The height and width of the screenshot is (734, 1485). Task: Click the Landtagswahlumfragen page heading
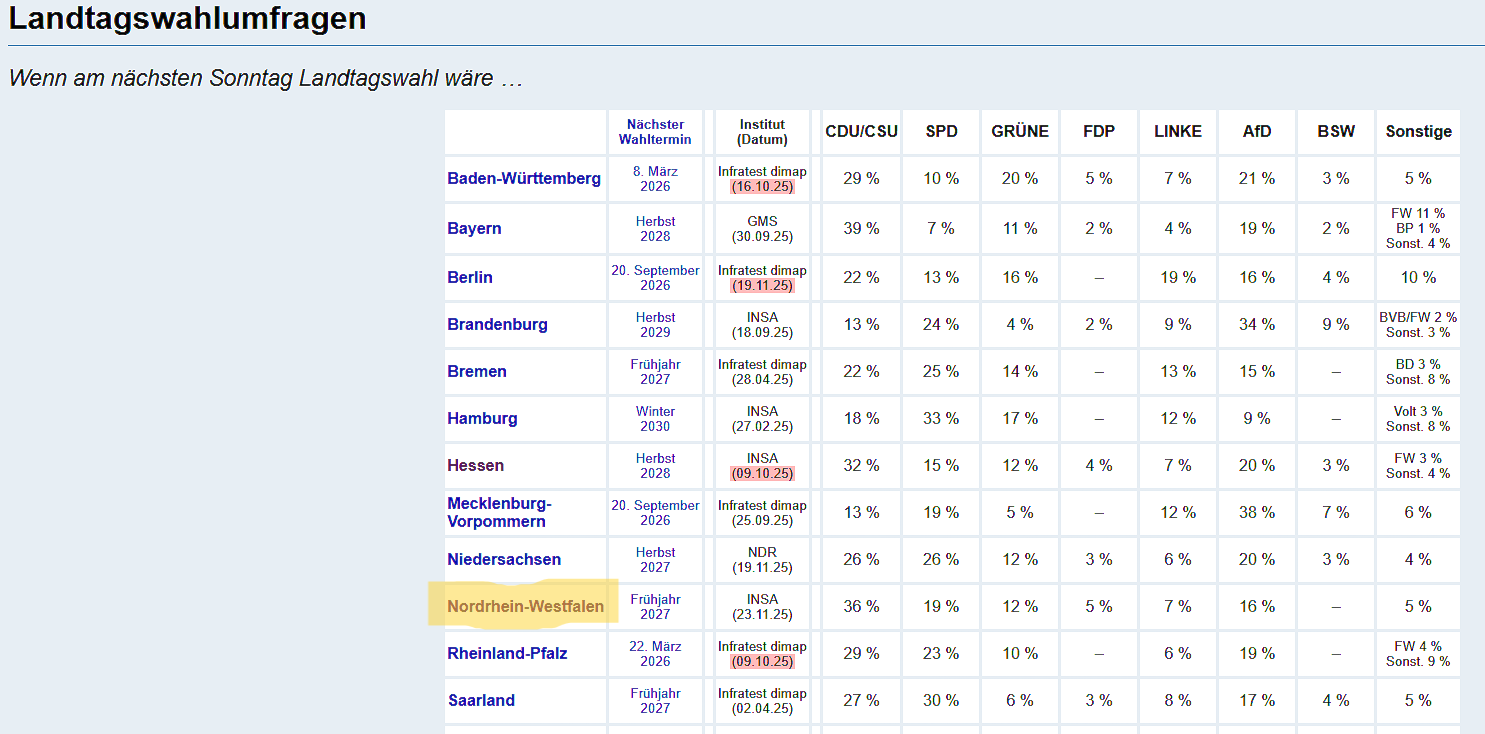coord(187,19)
